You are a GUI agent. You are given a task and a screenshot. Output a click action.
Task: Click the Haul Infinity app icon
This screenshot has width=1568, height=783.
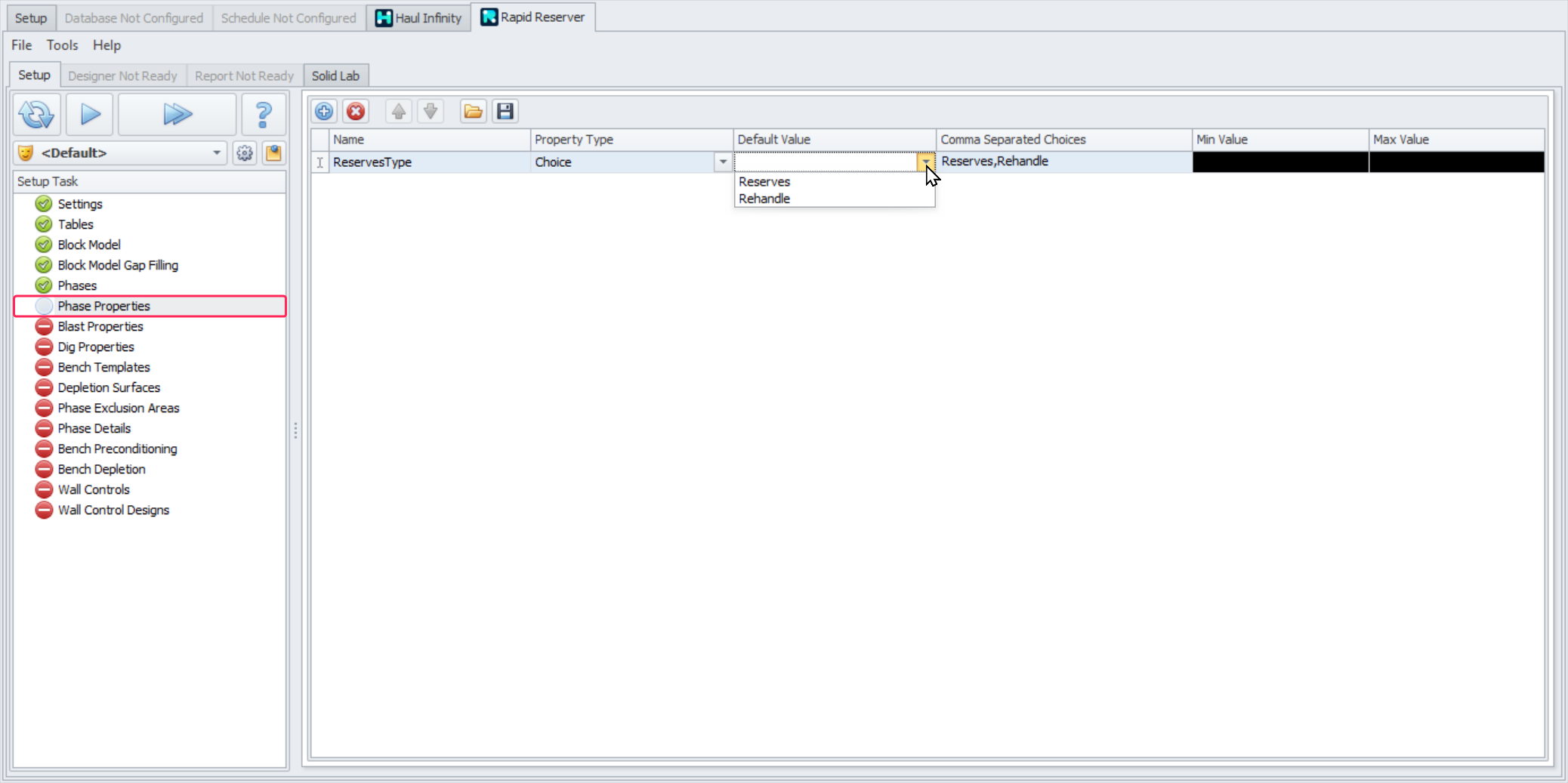tap(384, 17)
